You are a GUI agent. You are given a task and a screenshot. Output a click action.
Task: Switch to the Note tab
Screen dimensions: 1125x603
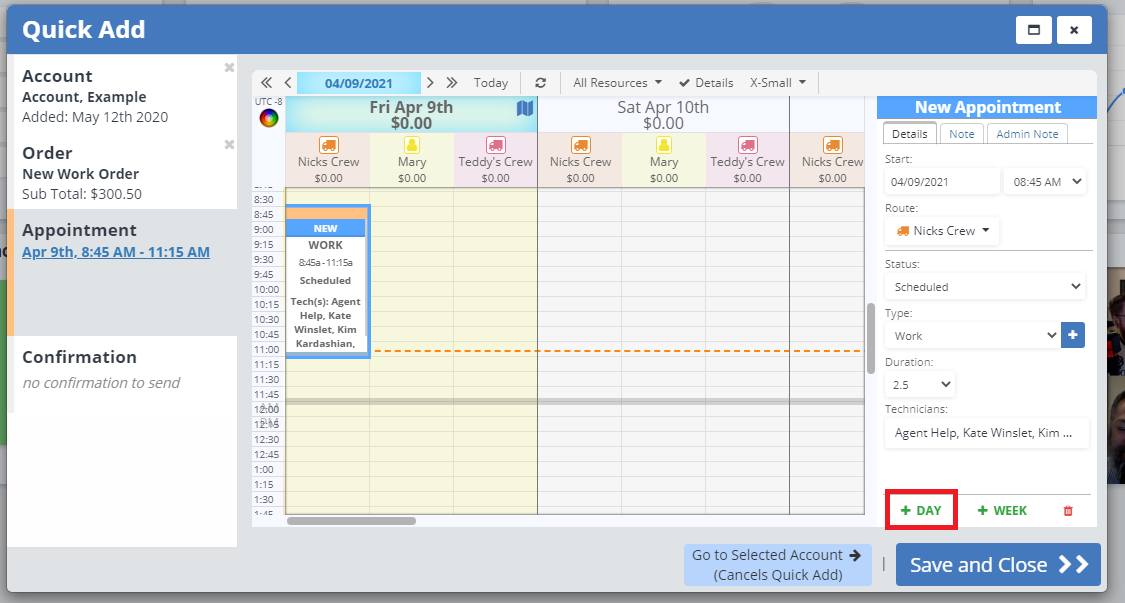click(x=961, y=134)
